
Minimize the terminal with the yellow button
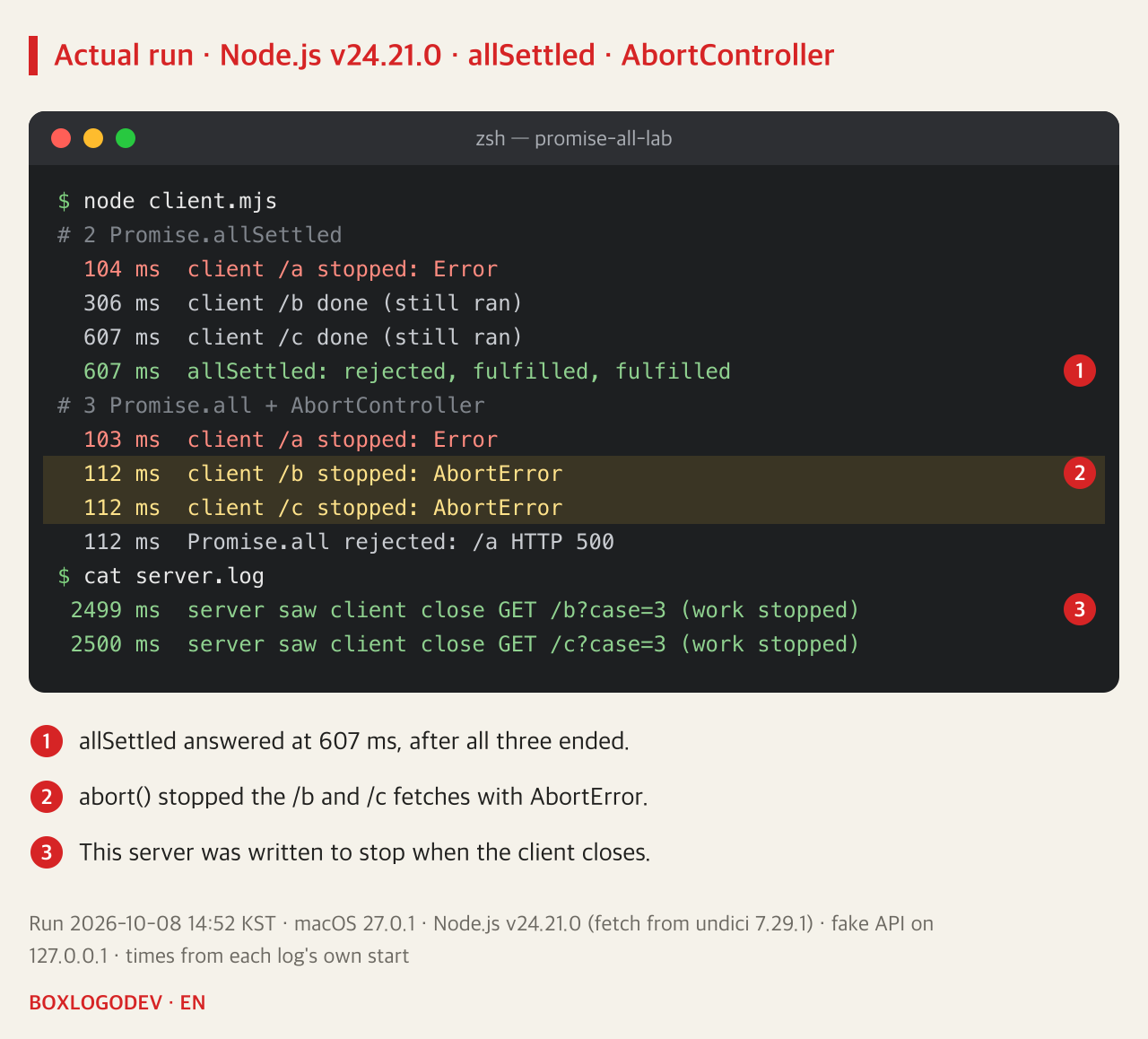click(x=93, y=138)
